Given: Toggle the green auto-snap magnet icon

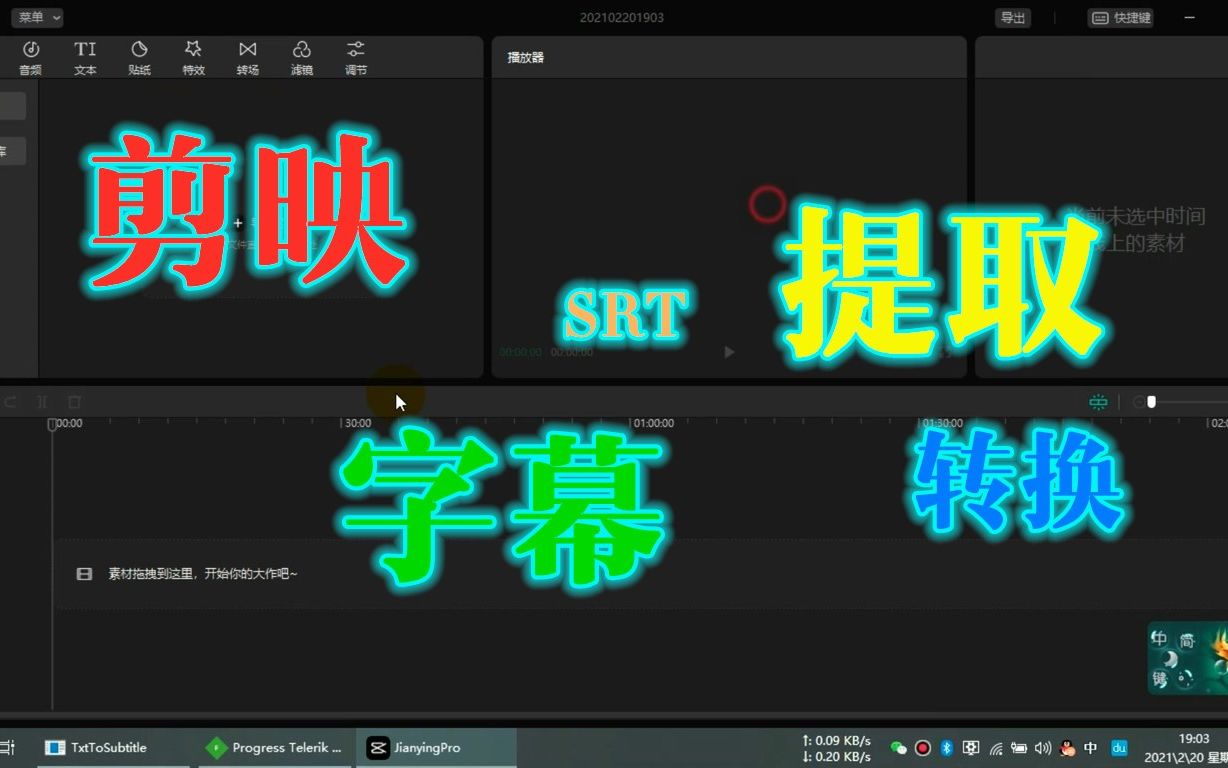Looking at the screenshot, I should (1097, 401).
